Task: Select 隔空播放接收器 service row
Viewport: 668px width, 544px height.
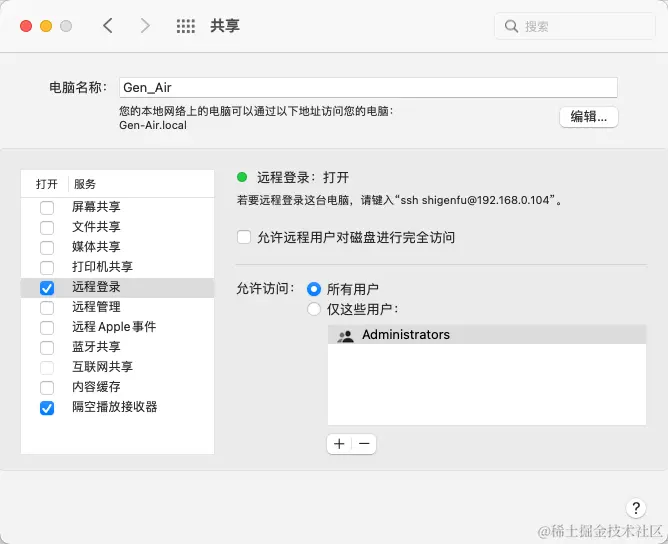Action: pyautogui.click(x=118, y=408)
